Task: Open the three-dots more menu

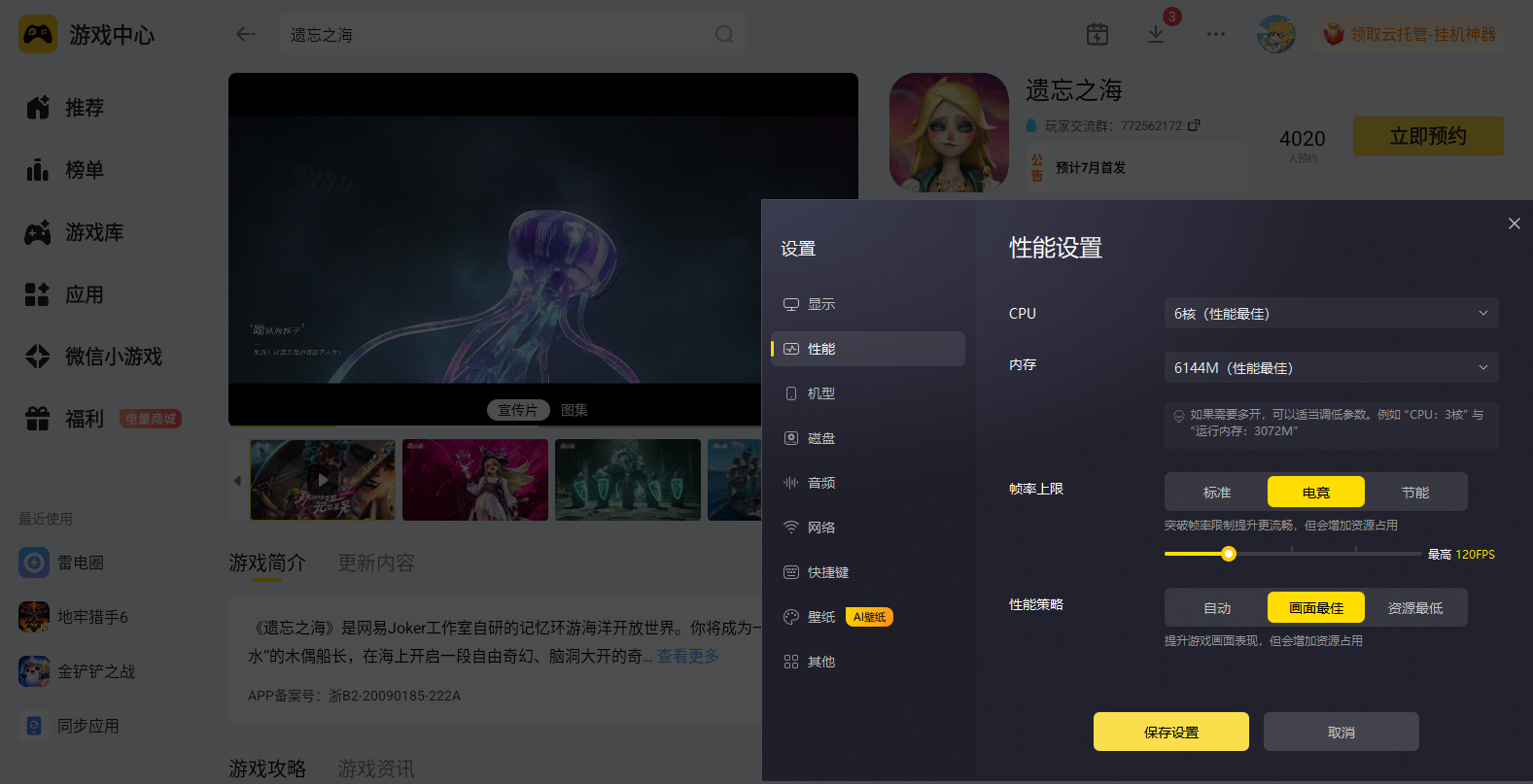Action: point(1216,34)
